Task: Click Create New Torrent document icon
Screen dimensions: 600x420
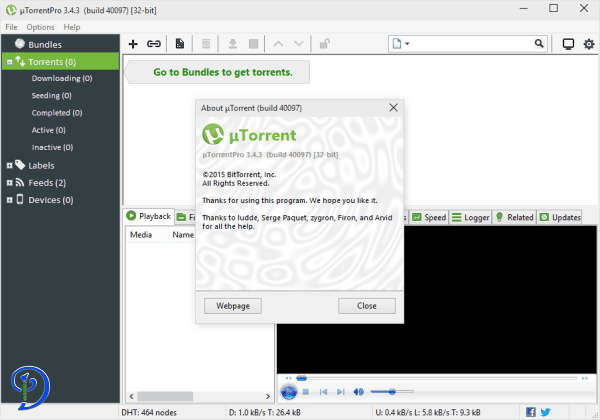Action: [x=179, y=44]
